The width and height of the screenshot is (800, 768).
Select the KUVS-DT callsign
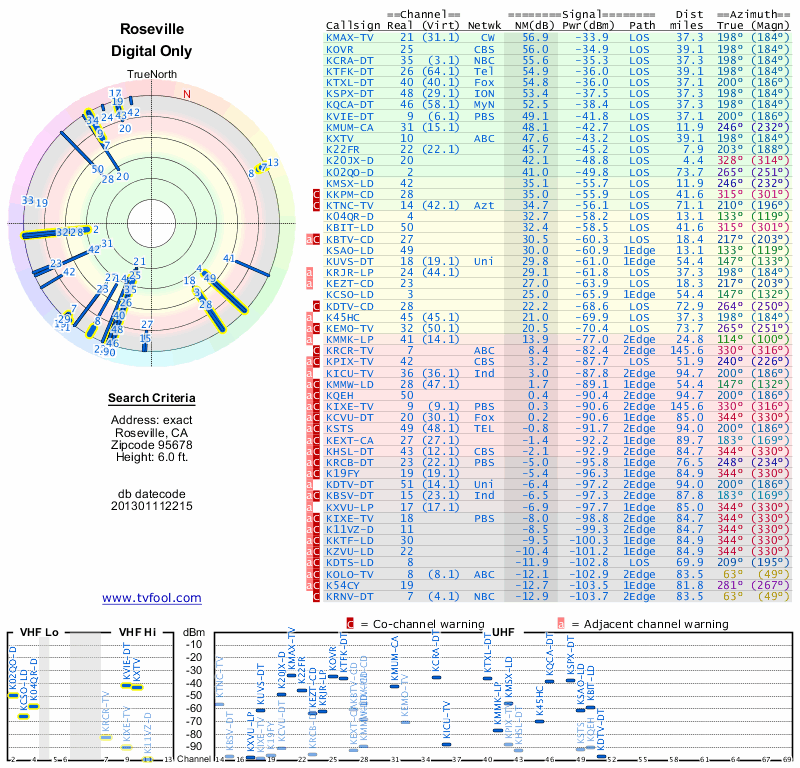pyautogui.click(x=349, y=261)
